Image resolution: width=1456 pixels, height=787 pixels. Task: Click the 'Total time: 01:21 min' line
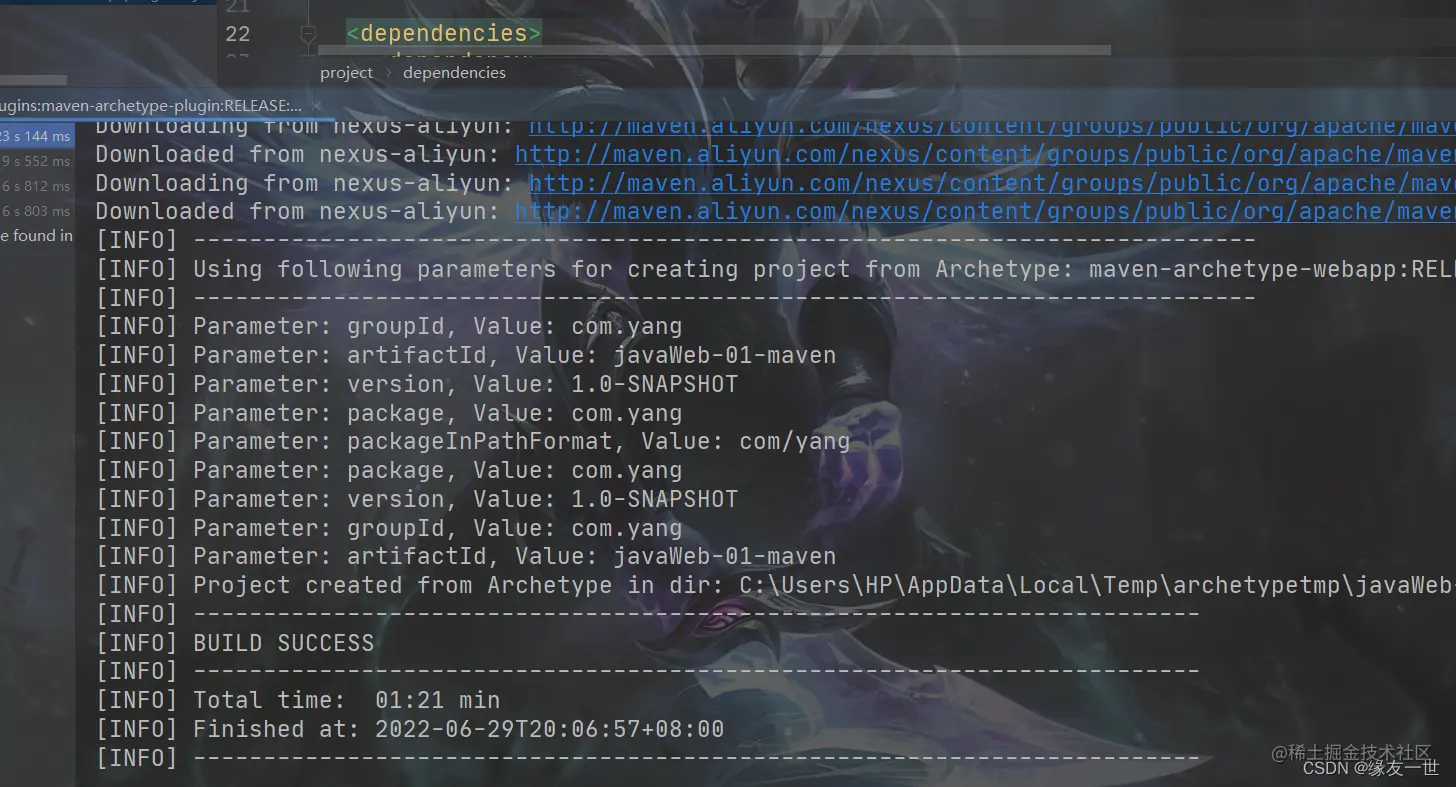tap(297, 700)
